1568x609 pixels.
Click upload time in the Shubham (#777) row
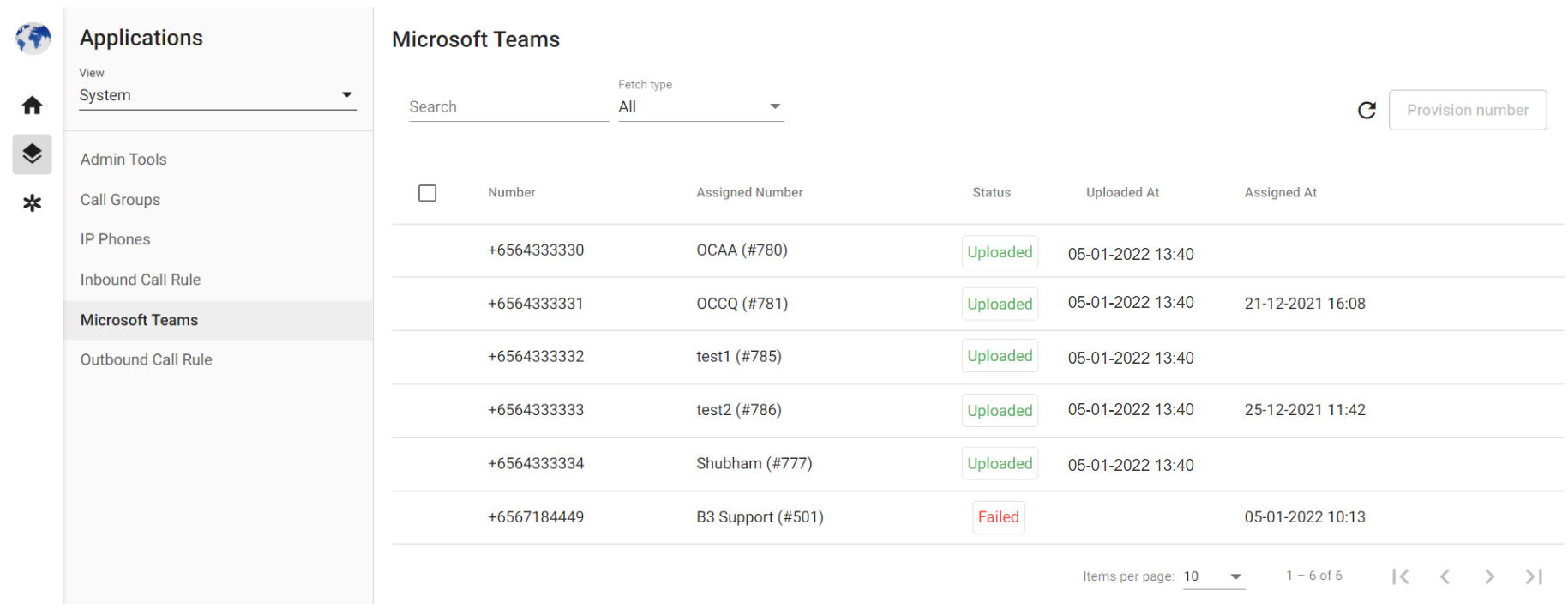[x=1131, y=466]
